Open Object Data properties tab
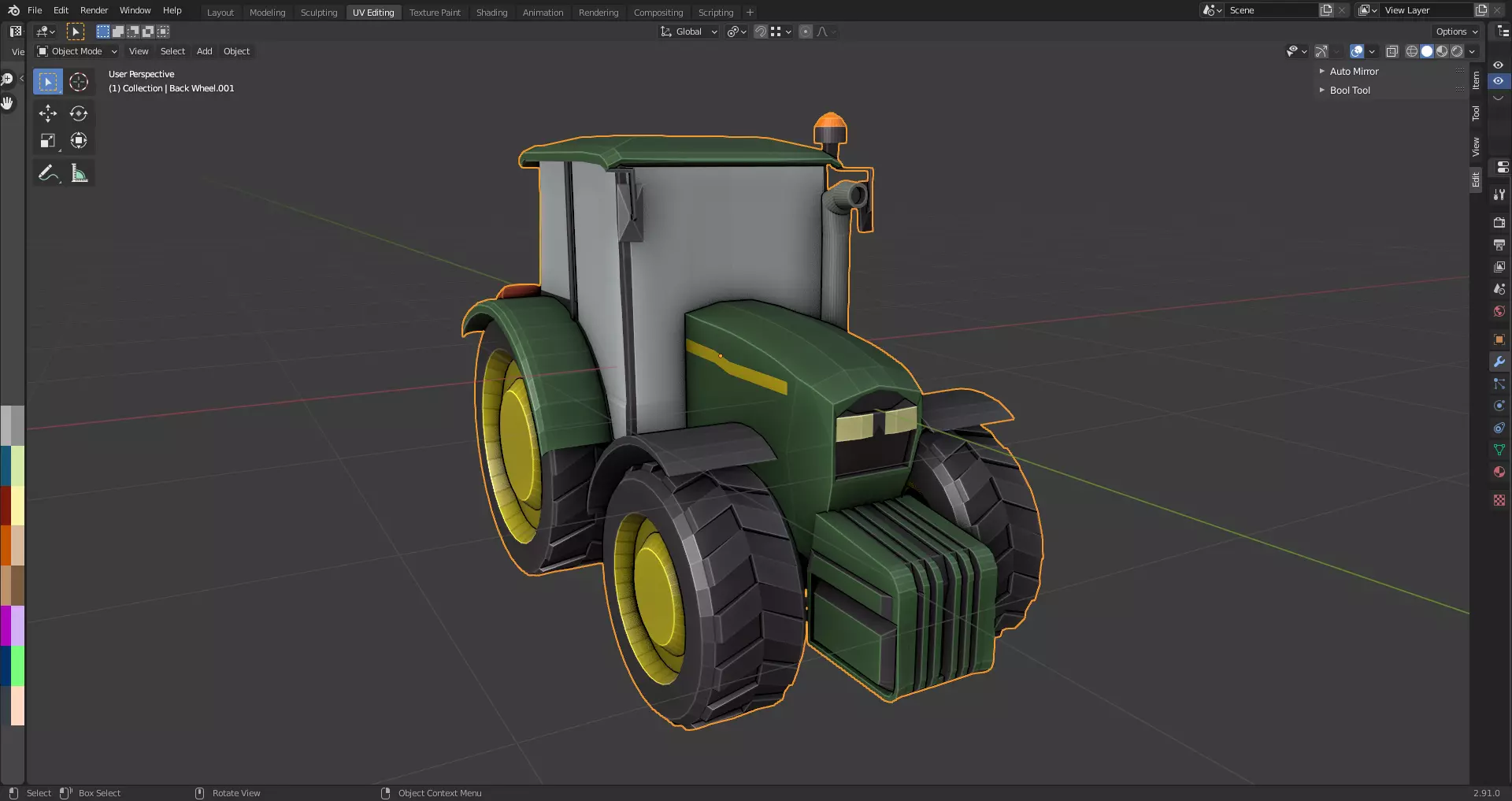This screenshot has height=801, width=1512. [1499, 450]
